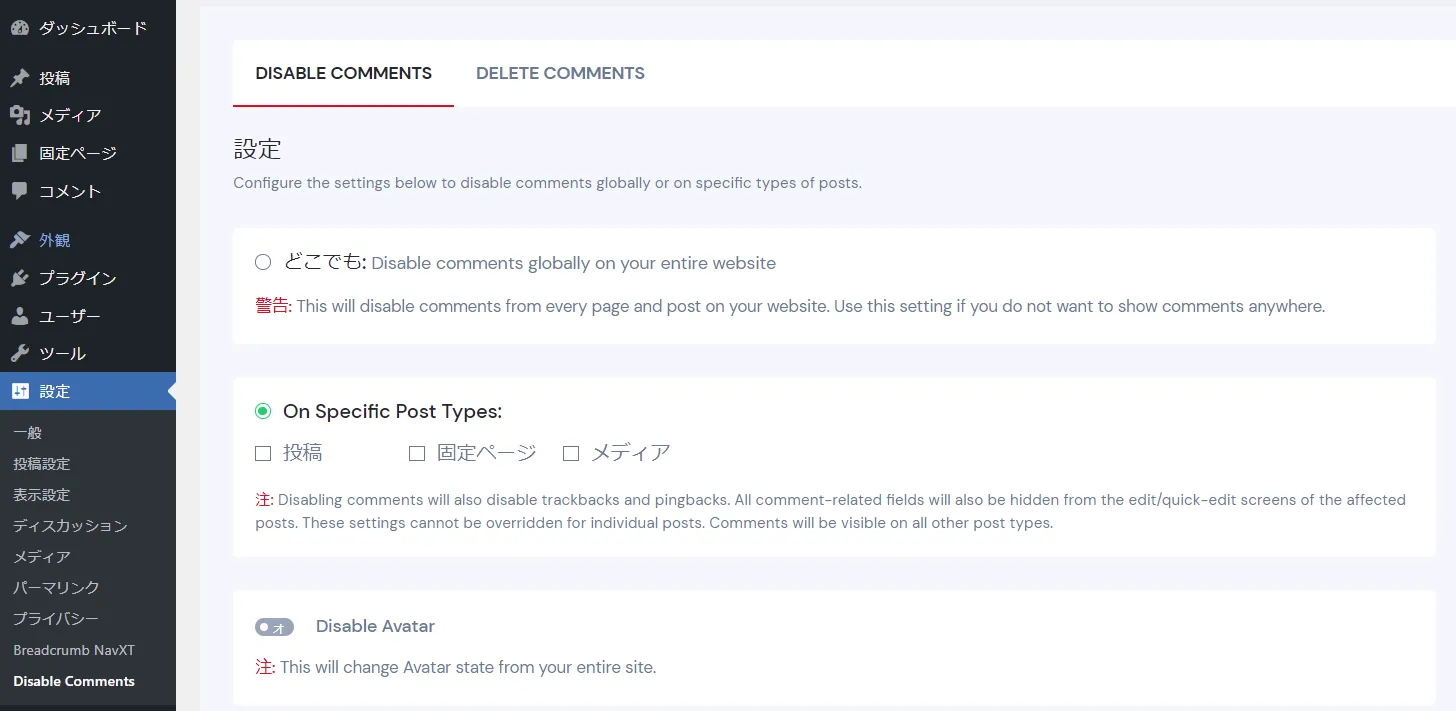The image size is (1456, 711).
Task: Switch to the DELETE COMMENTS tab
Action: 560,73
